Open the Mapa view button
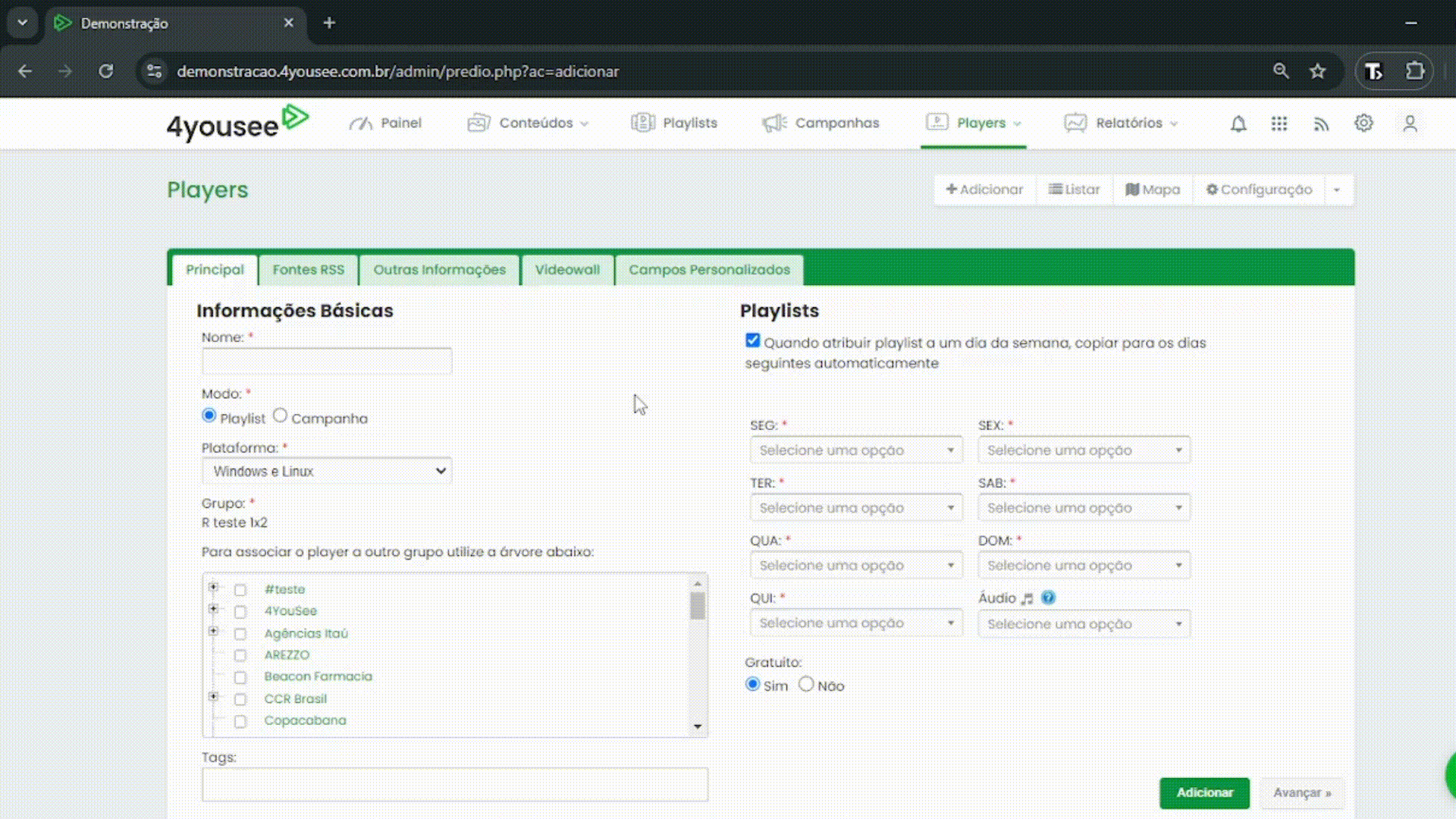1456x819 pixels. click(x=1153, y=190)
